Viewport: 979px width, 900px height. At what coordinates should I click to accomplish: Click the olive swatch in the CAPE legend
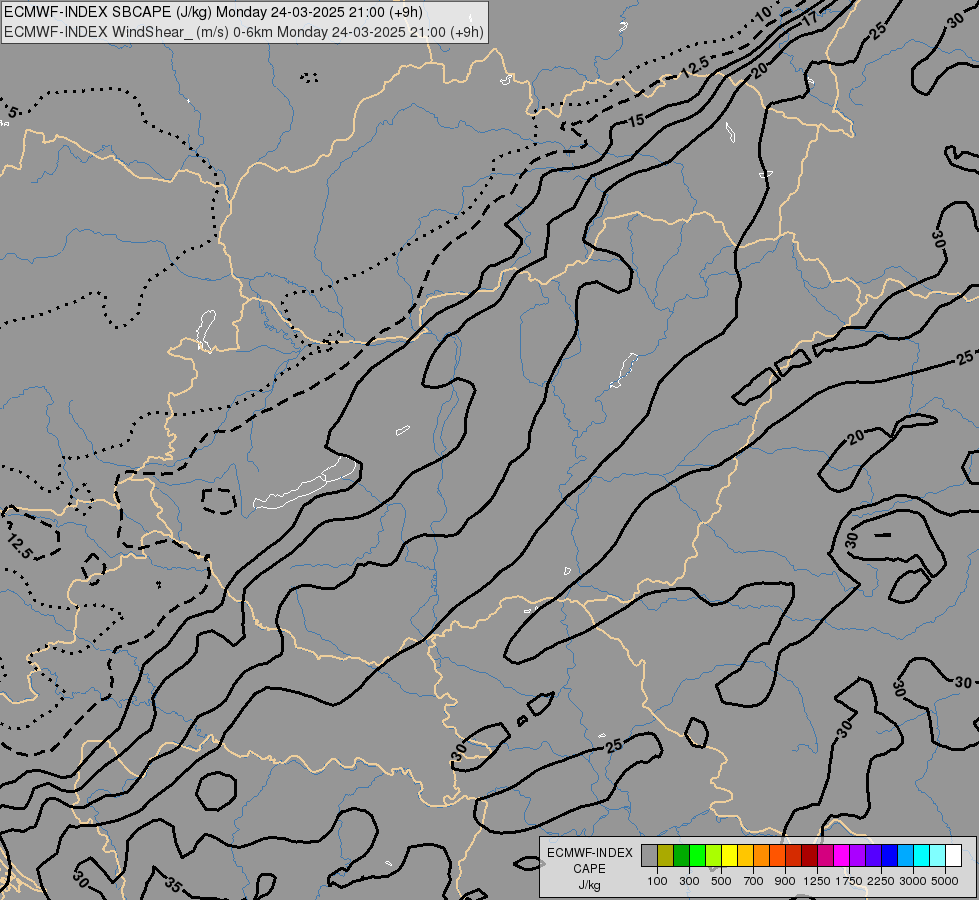[666, 855]
